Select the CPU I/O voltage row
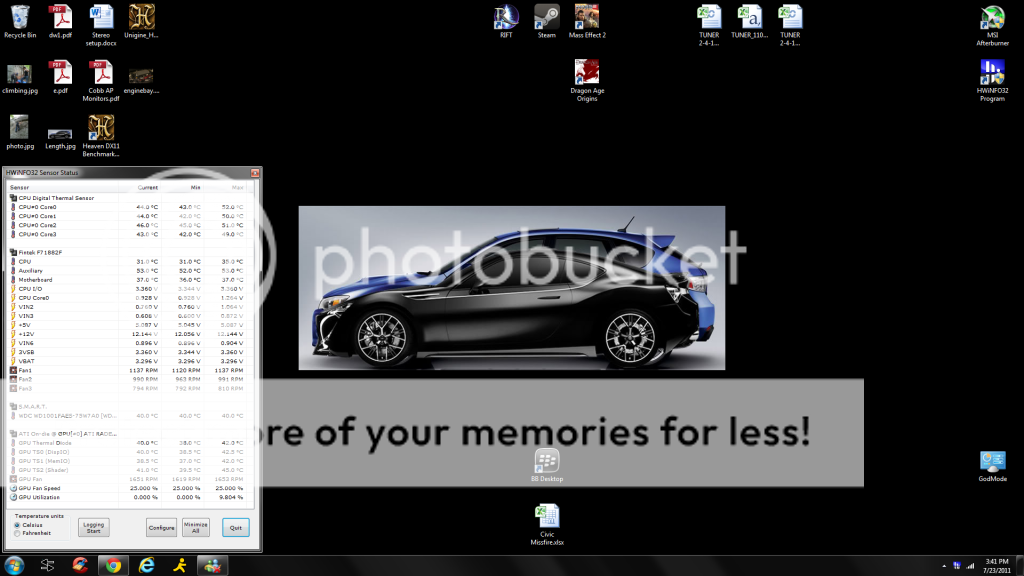This screenshot has height=576, width=1024. point(127,289)
